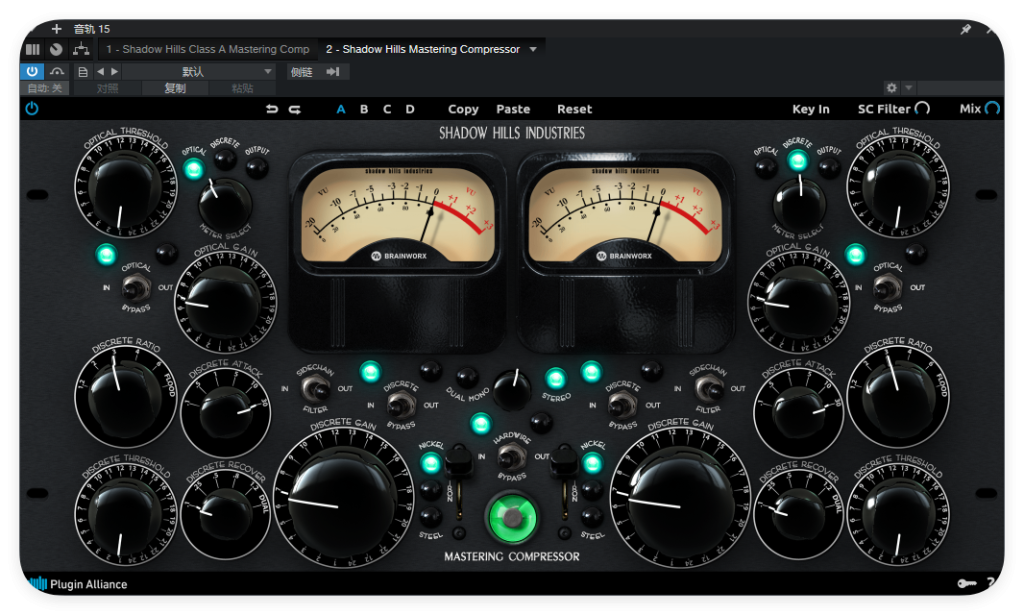This screenshot has height=615, width=1024.
Task: Click left meter Discrete indicator lamp
Action: [x=225, y=158]
